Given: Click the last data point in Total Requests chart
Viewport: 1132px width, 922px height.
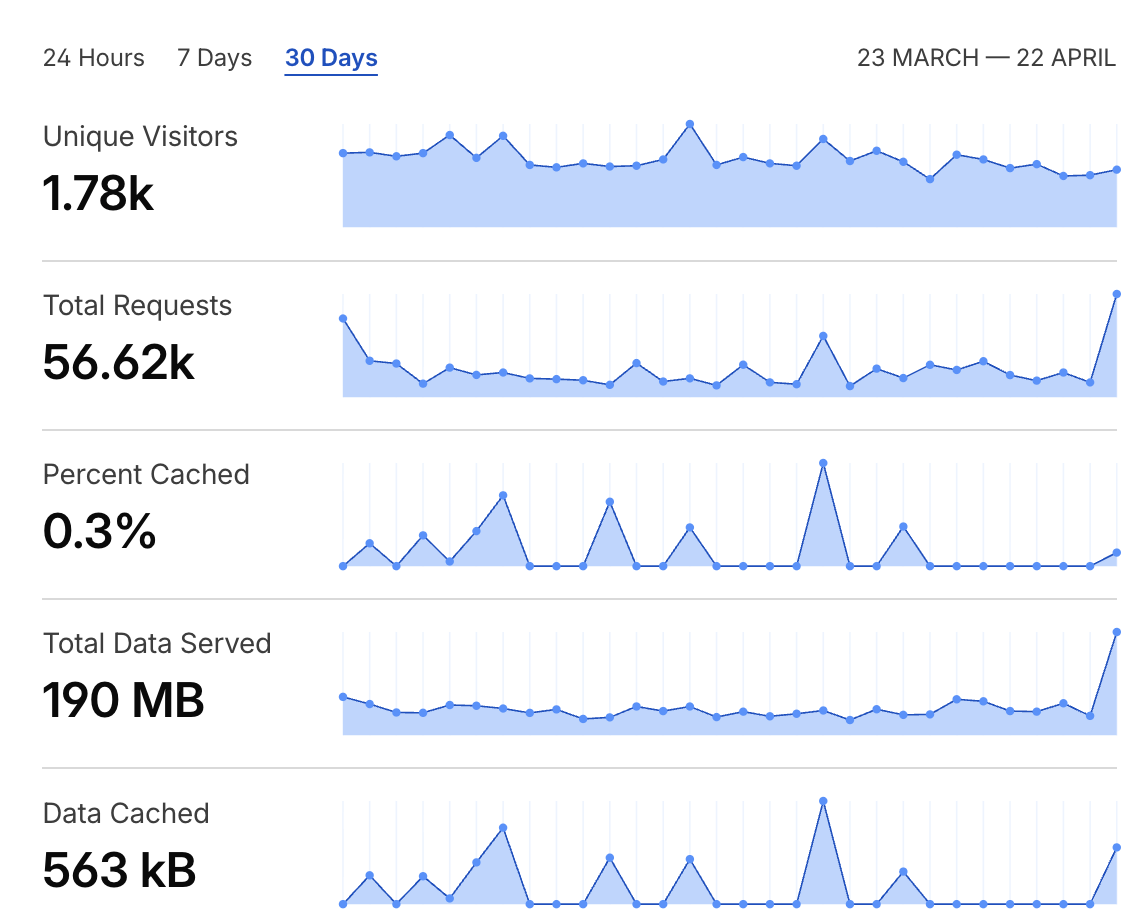Looking at the screenshot, I should click(x=1116, y=294).
